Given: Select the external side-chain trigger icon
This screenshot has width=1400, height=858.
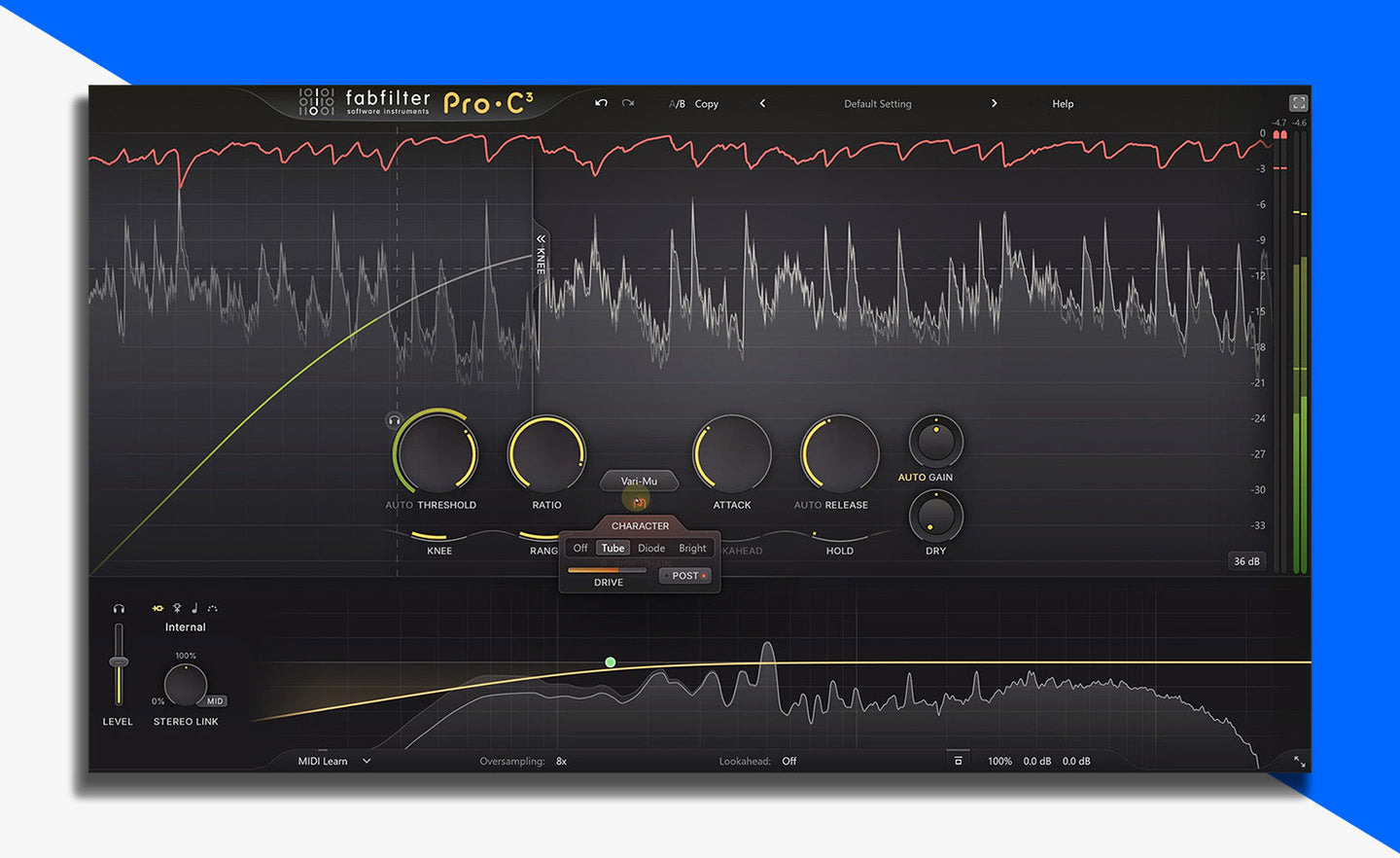Looking at the screenshot, I should (x=177, y=608).
